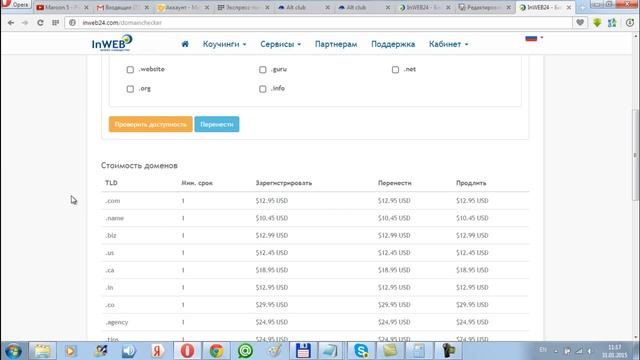Click the EN language indicator in the tray
This screenshot has width=640, height=360.
(543, 350)
